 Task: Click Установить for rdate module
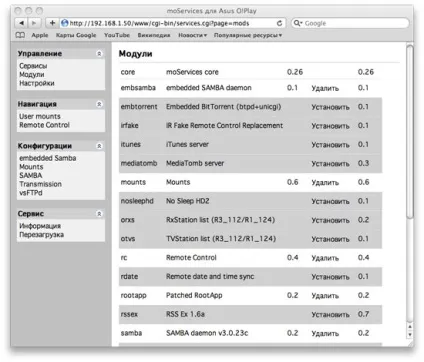click(x=330, y=277)
